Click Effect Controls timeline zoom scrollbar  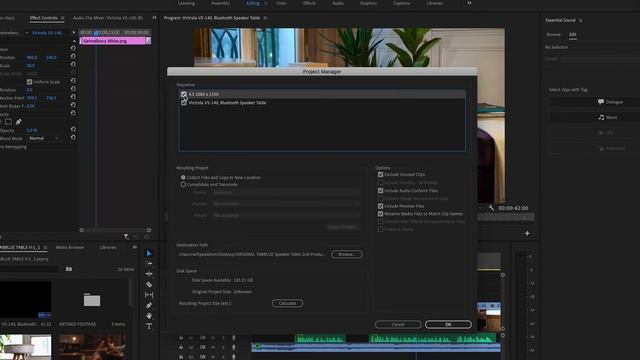tap(115, 230)
